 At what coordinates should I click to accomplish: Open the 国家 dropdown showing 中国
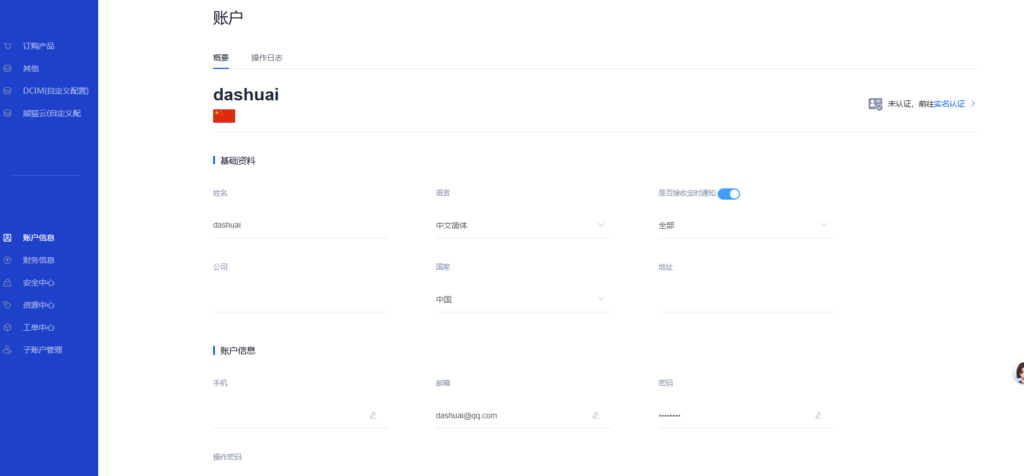[x=523, y=299]
